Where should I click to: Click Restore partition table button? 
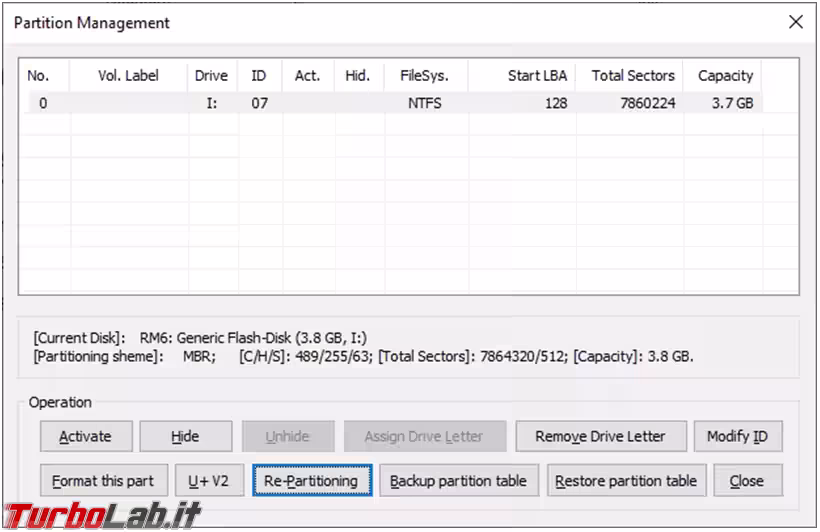pos(626,481)
